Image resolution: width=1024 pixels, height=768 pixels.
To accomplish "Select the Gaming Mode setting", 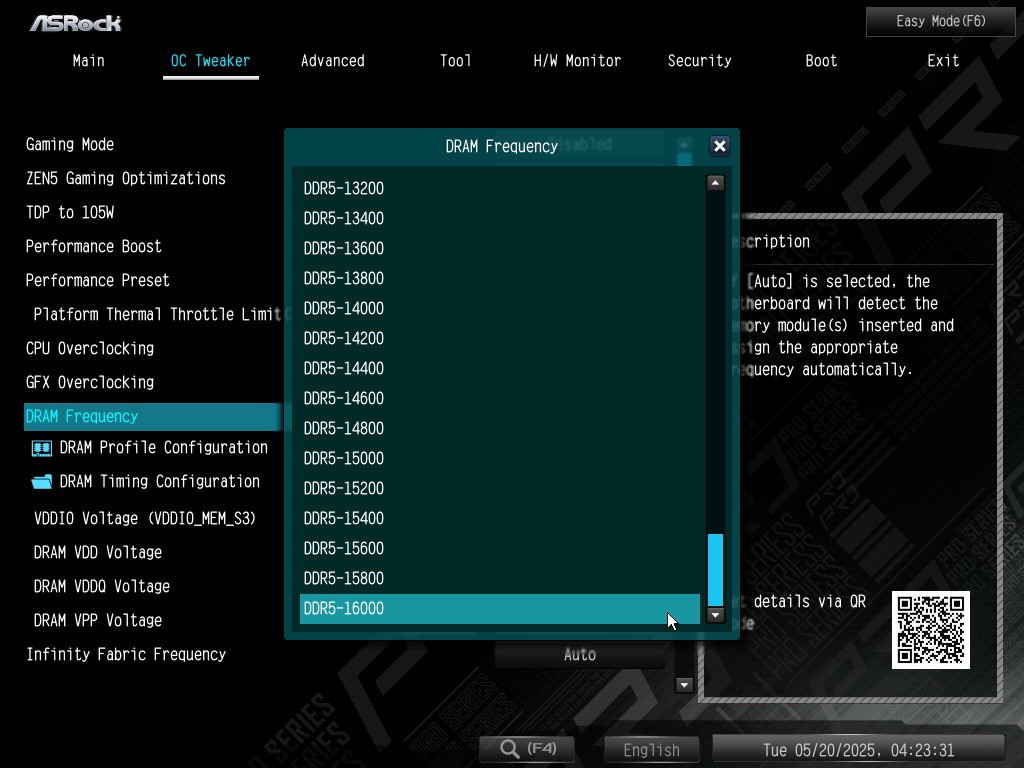I will pos(70,144).
